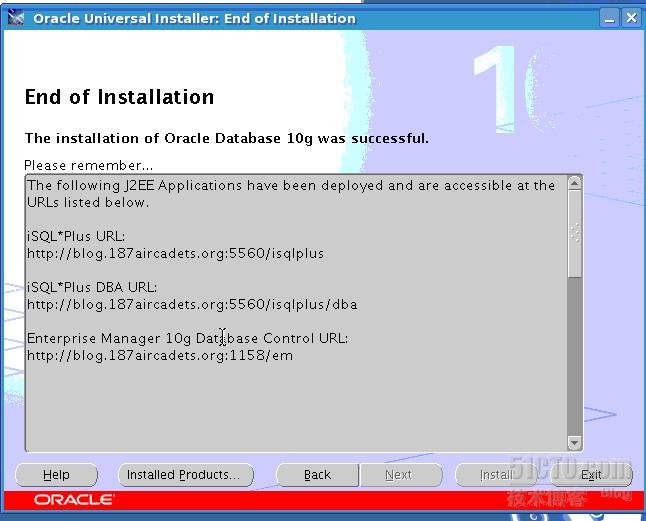Click the iSQL*Plus DBA URL ending in /dba
The image size is (646, 521).
(x=192, y=304)
